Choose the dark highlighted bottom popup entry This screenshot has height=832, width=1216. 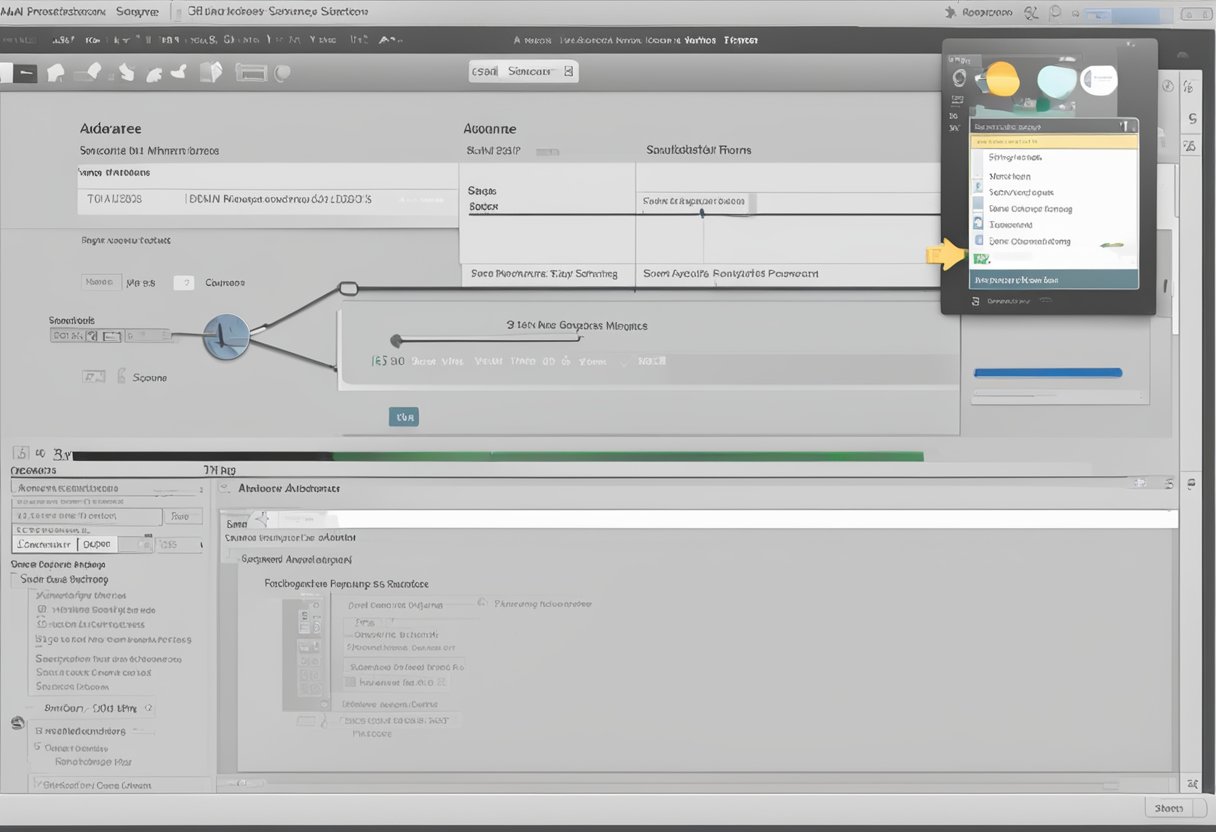[x=1054, y=280]
